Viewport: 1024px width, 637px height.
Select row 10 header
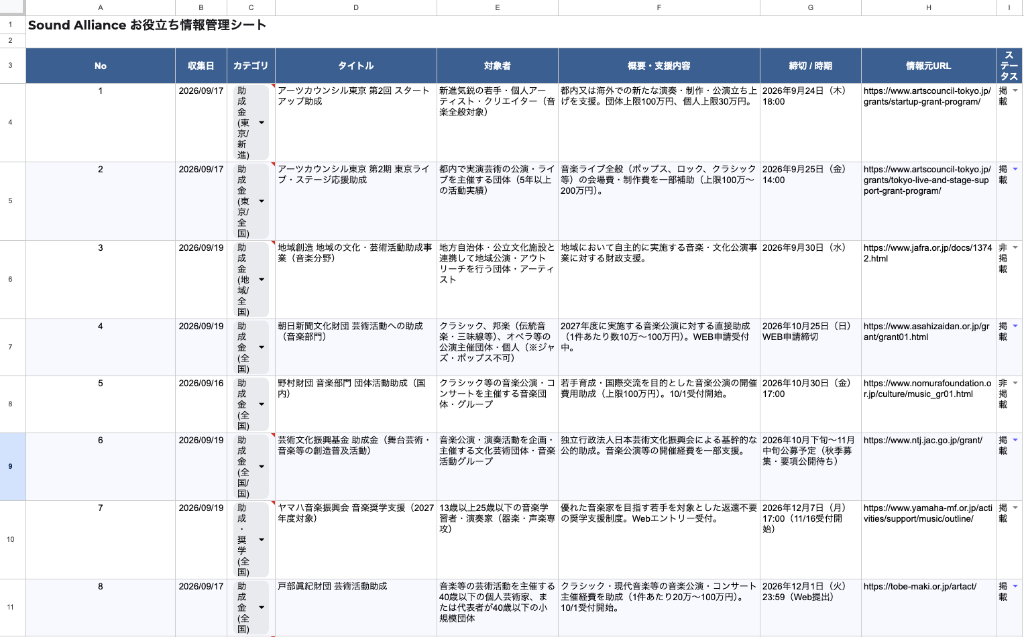pyautogui.click(x=12, y=540)
